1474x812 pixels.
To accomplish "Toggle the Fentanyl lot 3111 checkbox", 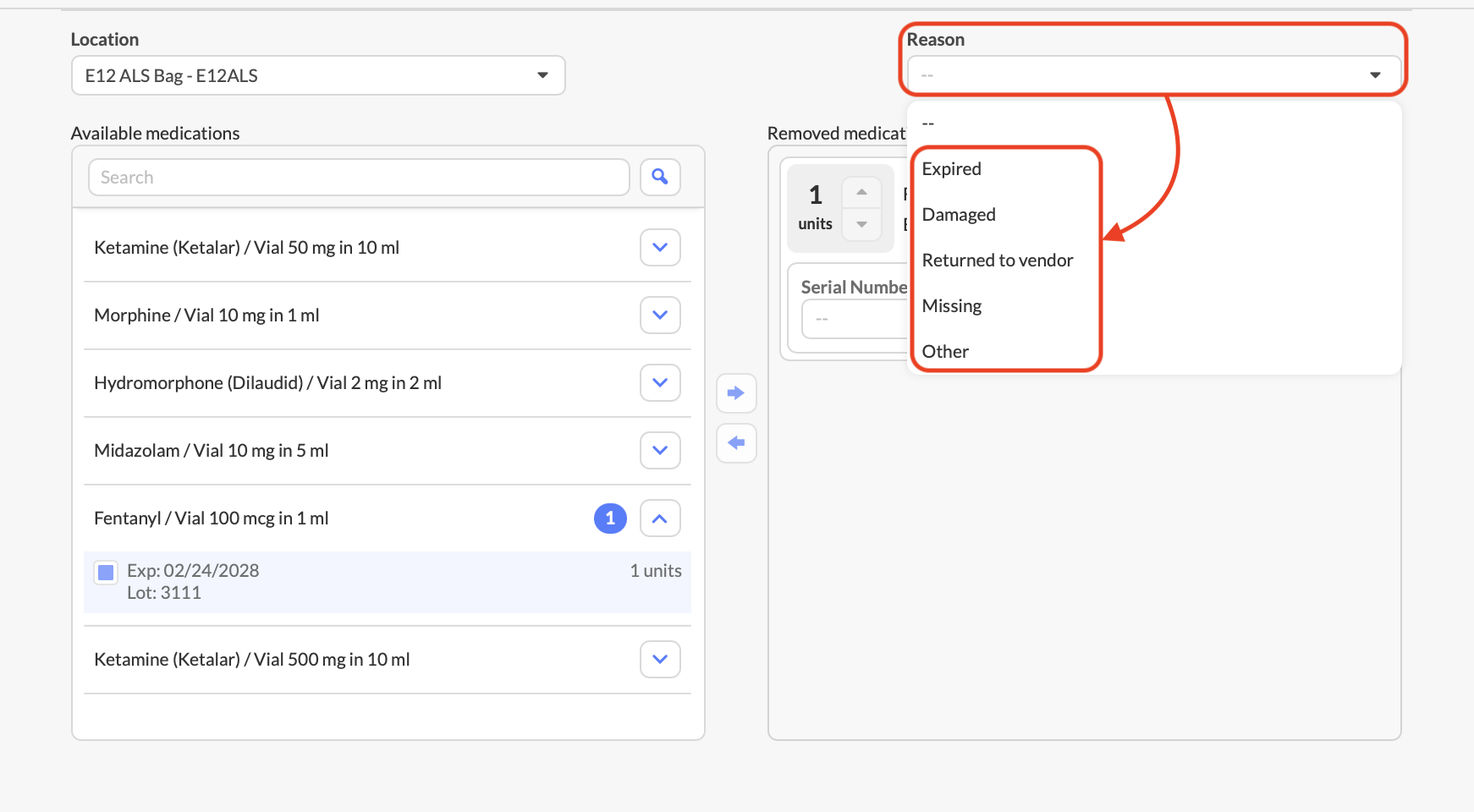I will (x=106, y=573).
